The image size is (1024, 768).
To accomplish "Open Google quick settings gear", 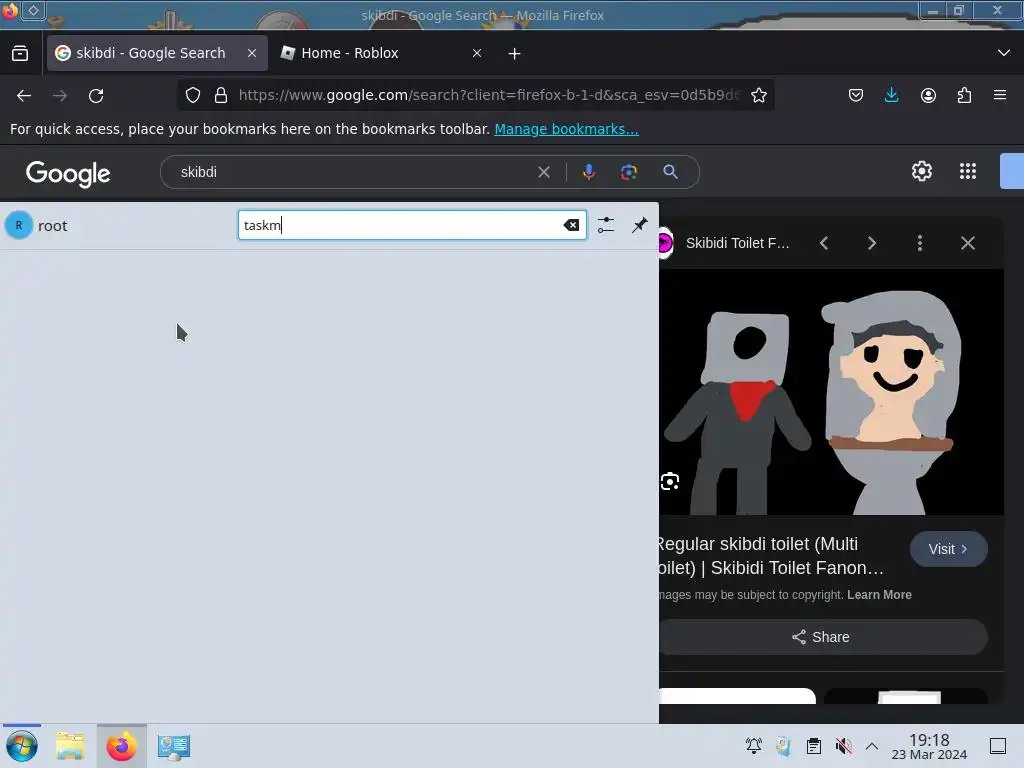I will click(x=921, y=172).
